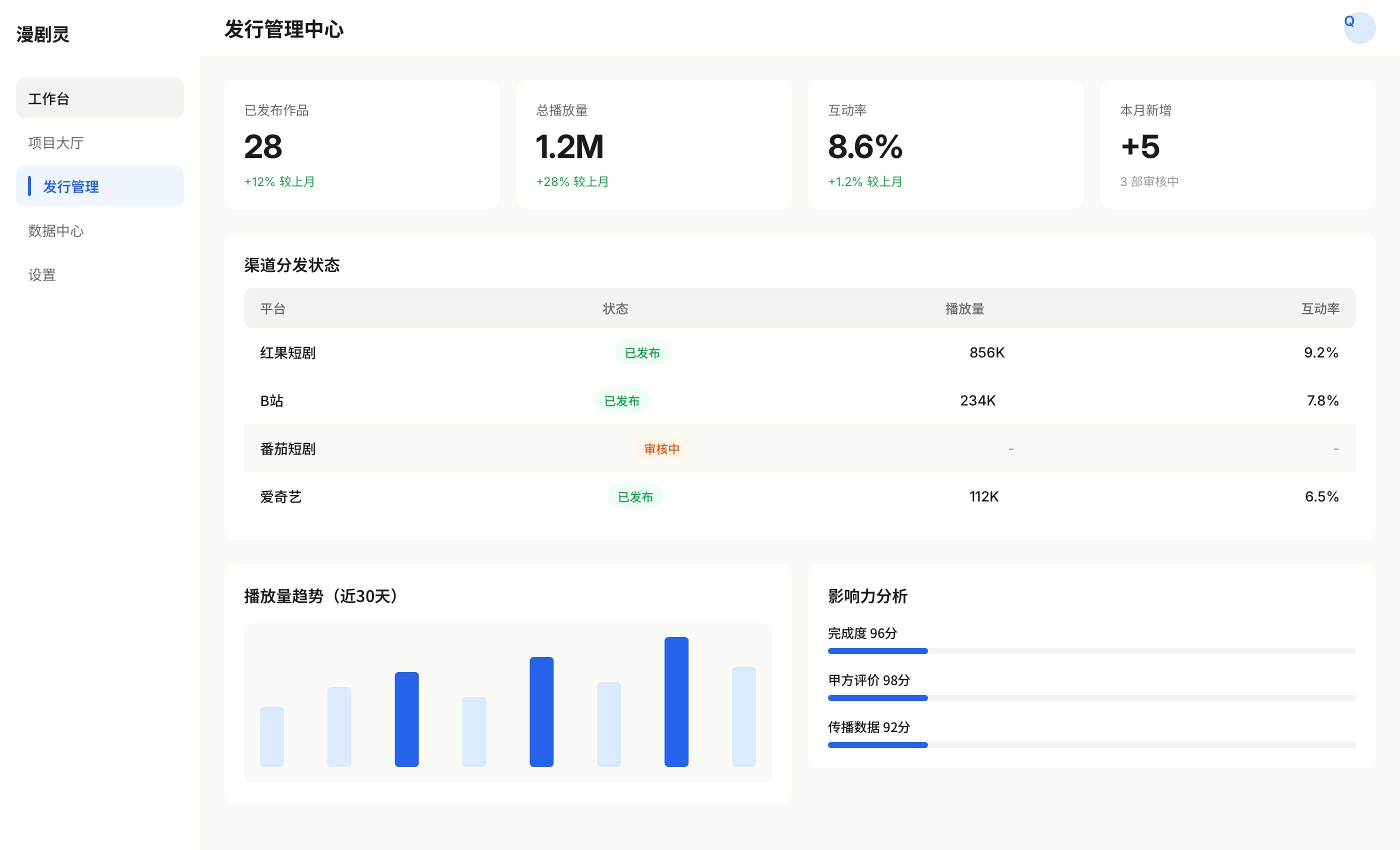Open the 工作台 sidebar item
Viewport: 1400px width, 850px height.
click(x=99, y=98)
